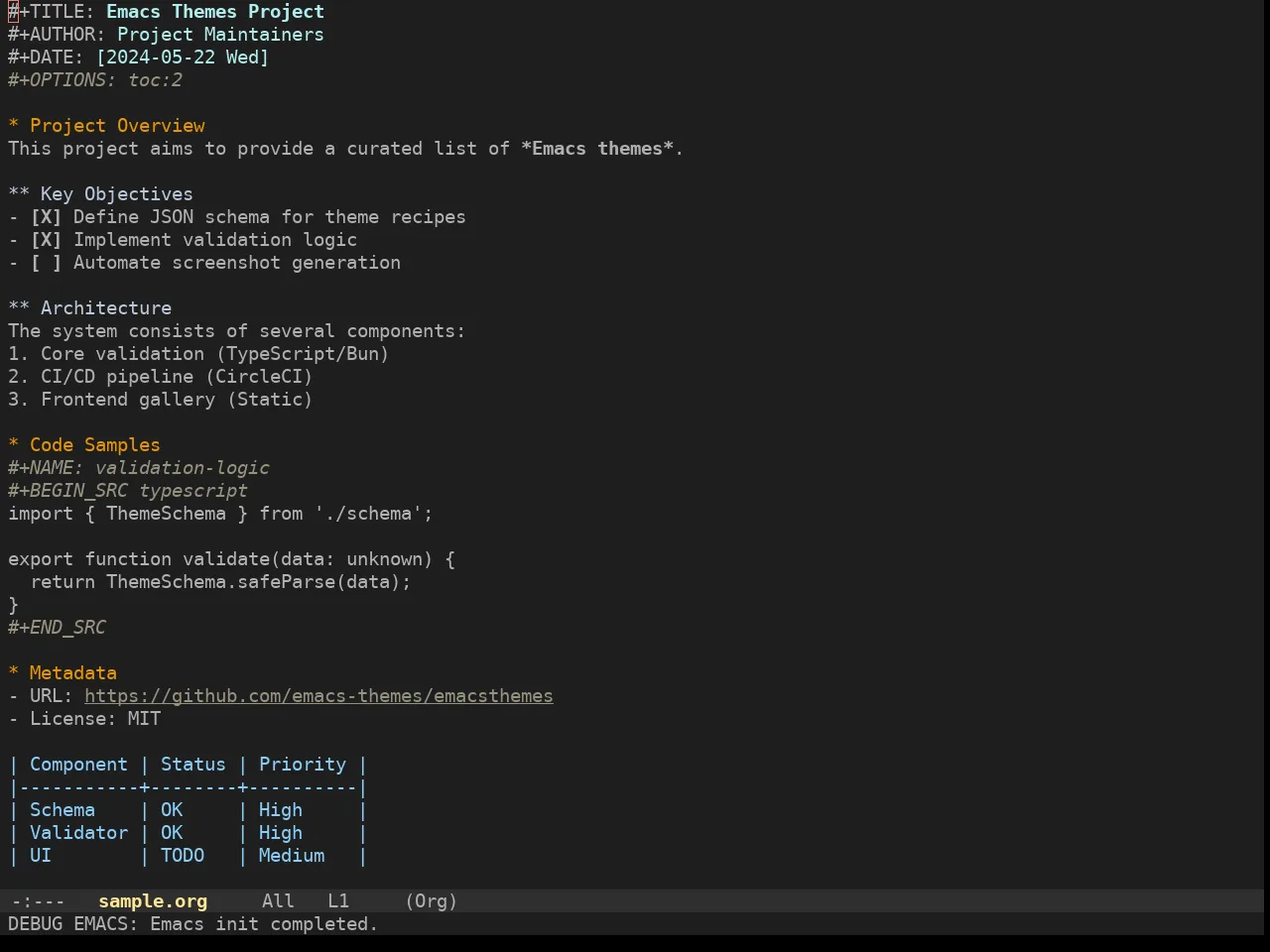1270x952 pixels.
Task: Collapse the 'Project Overview' heading
Action: (x=106, y=126)
